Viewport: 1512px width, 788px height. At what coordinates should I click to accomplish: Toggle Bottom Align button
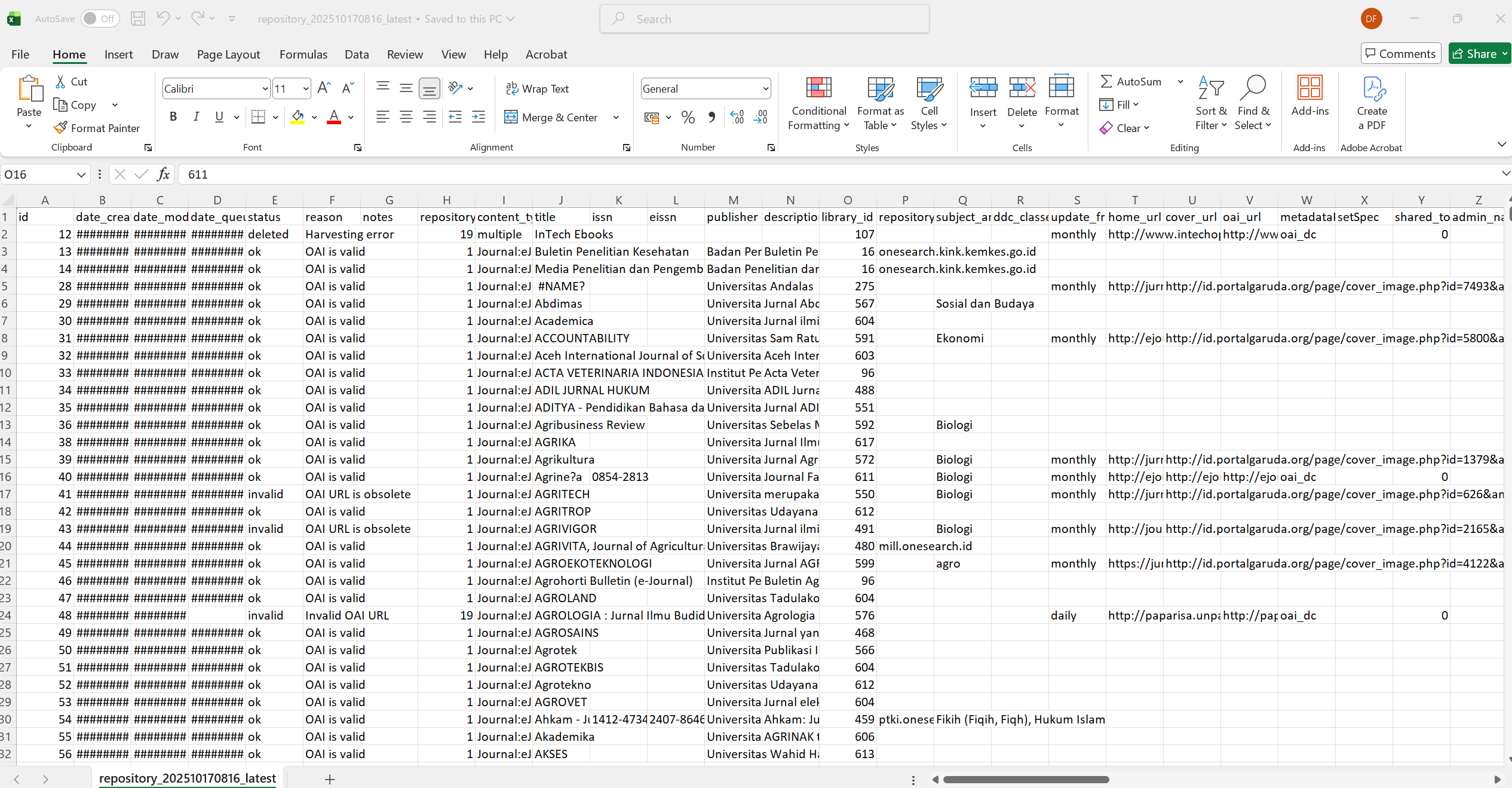tap(430, 88)
